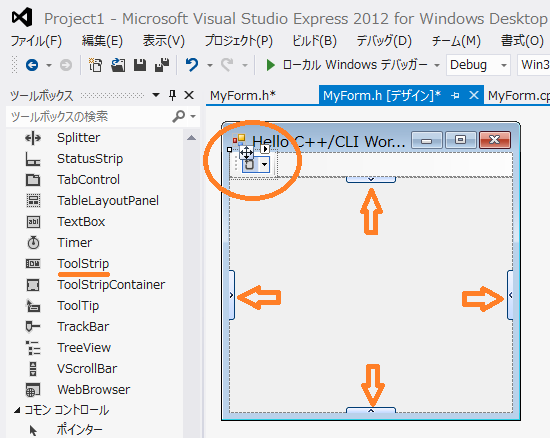Open the Debug configuration combo box
The height and width of the screenshot is (438, 550).
[478, 65]
